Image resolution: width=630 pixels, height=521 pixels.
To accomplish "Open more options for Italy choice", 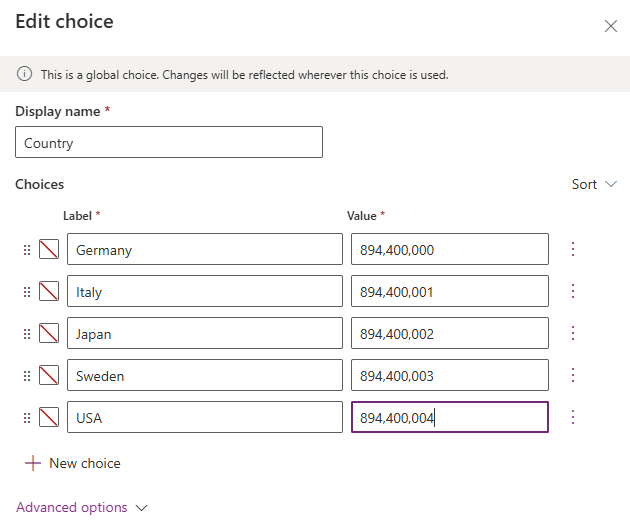I will pos(573,291).
